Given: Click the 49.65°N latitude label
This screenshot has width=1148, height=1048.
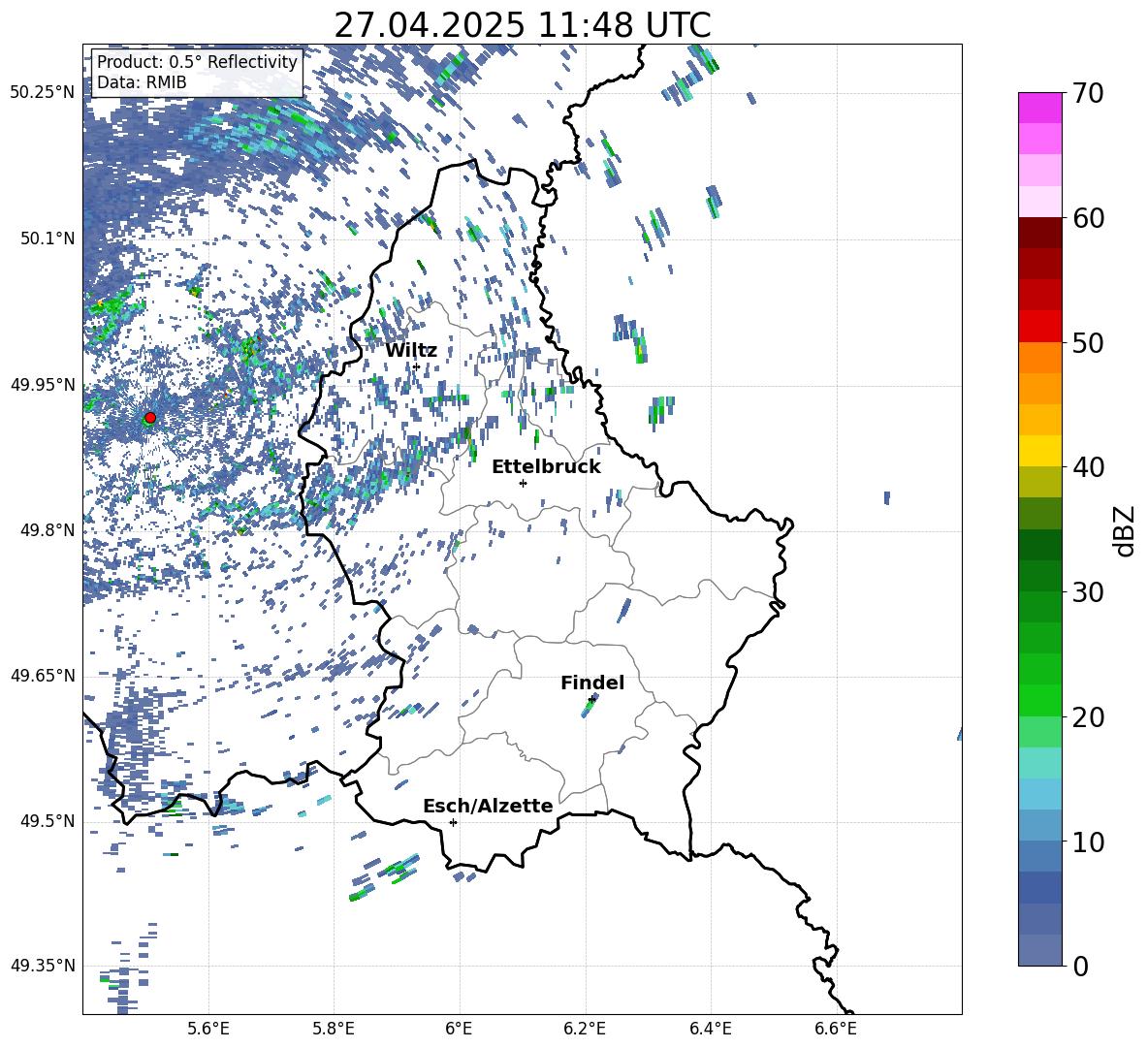Looking at the screenshot, I should (x=43, y=675).
